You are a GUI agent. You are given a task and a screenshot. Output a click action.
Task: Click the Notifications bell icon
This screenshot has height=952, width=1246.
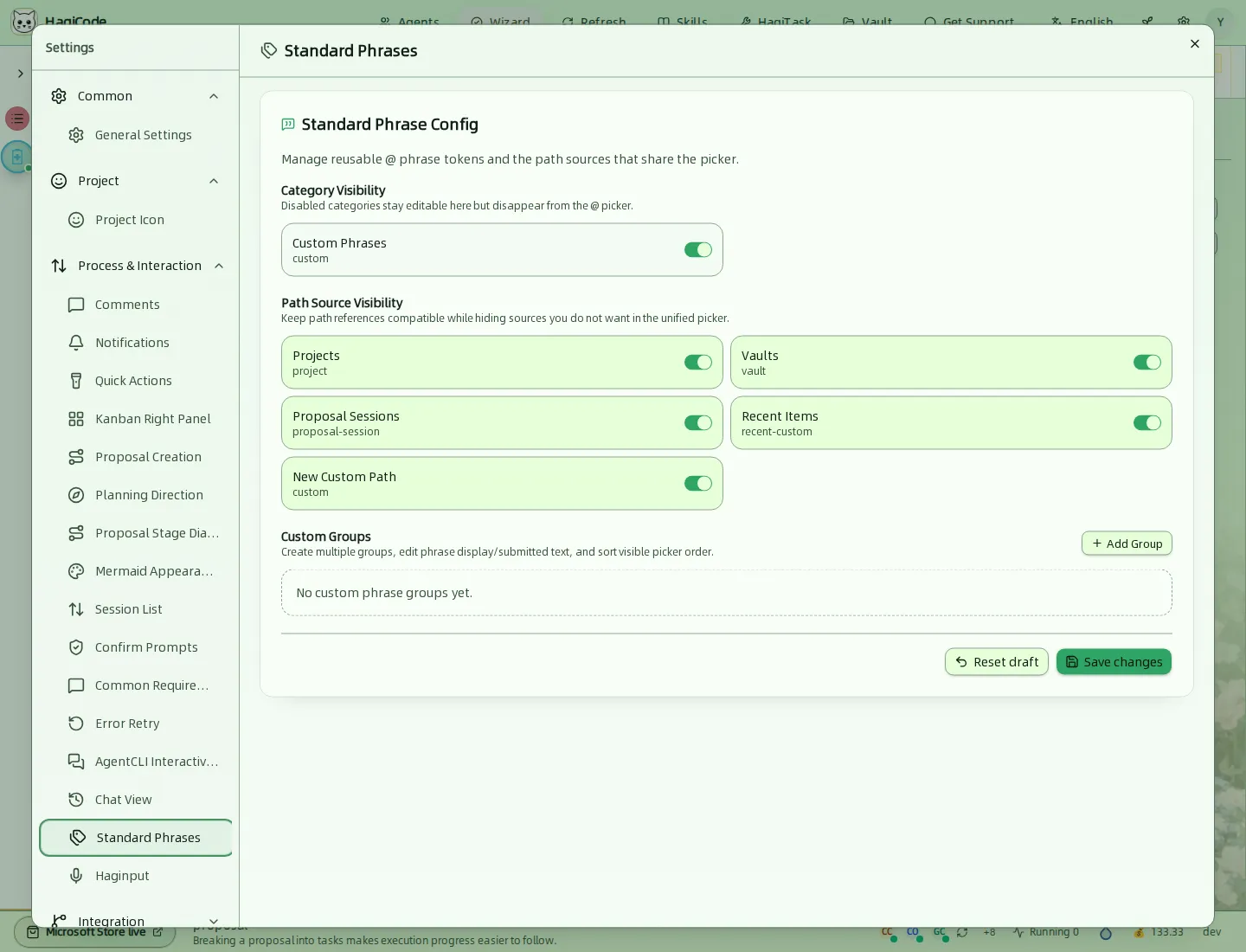click(76, 343)
